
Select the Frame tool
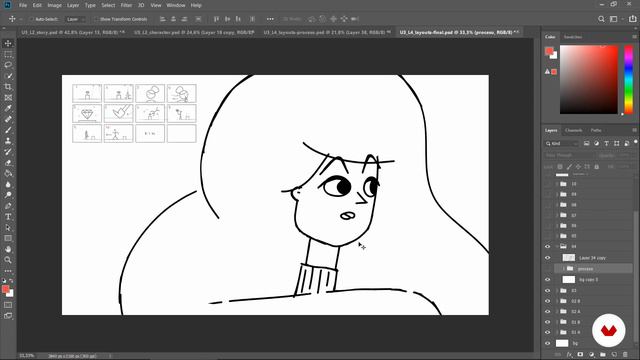click(x=8, y=98)
